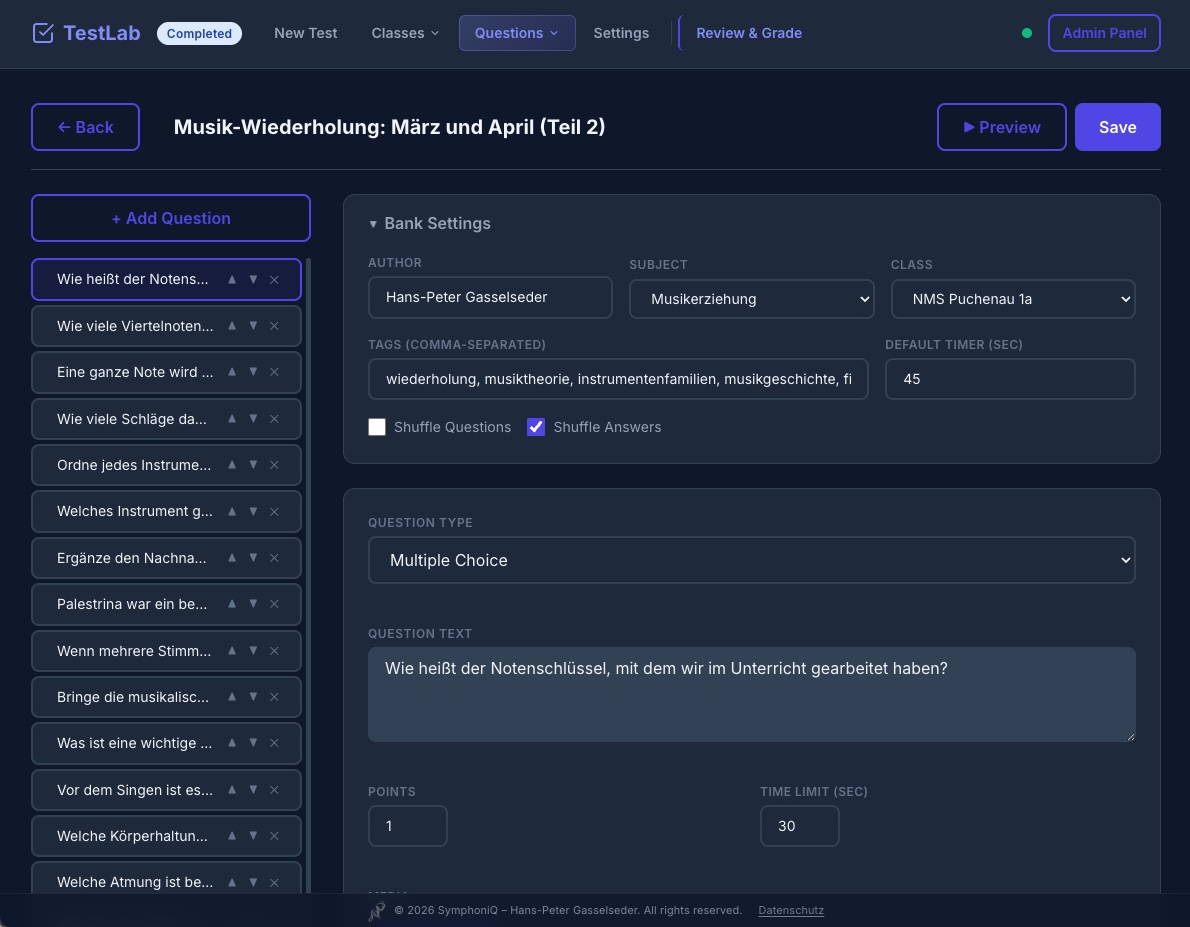Move 'Was ist eine wichtige...' up

tap(232, 743)
